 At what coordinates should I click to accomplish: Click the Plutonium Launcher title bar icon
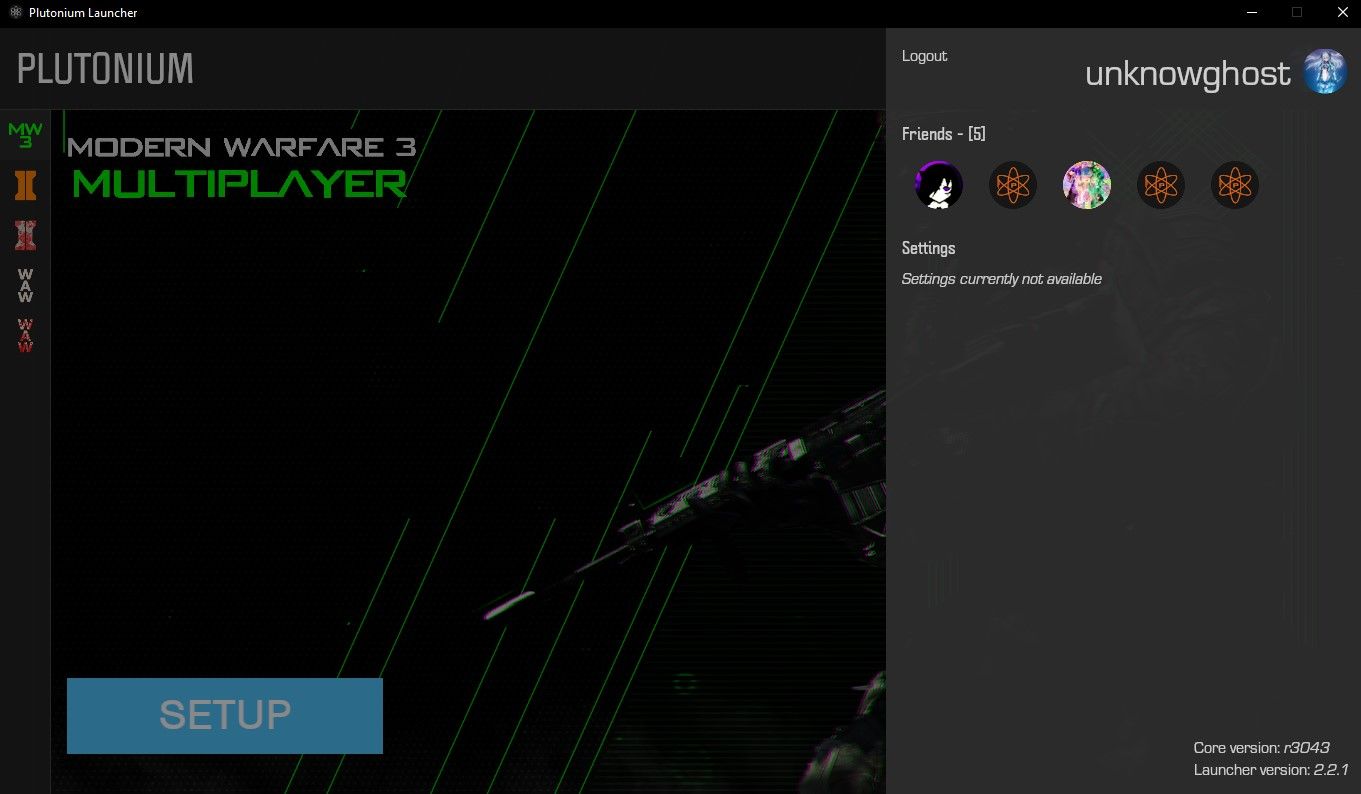15,13
